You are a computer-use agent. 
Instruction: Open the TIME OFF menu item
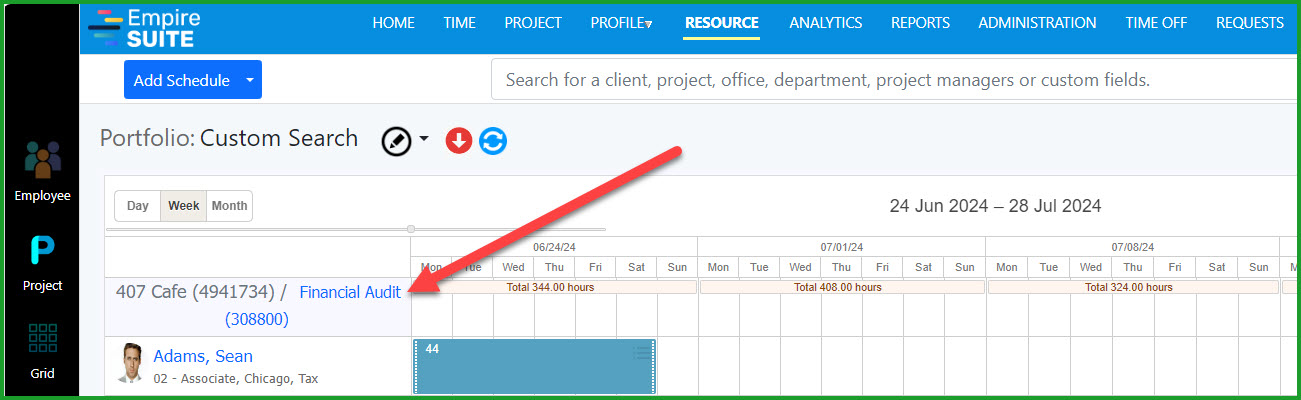(x=1156, y=23)
